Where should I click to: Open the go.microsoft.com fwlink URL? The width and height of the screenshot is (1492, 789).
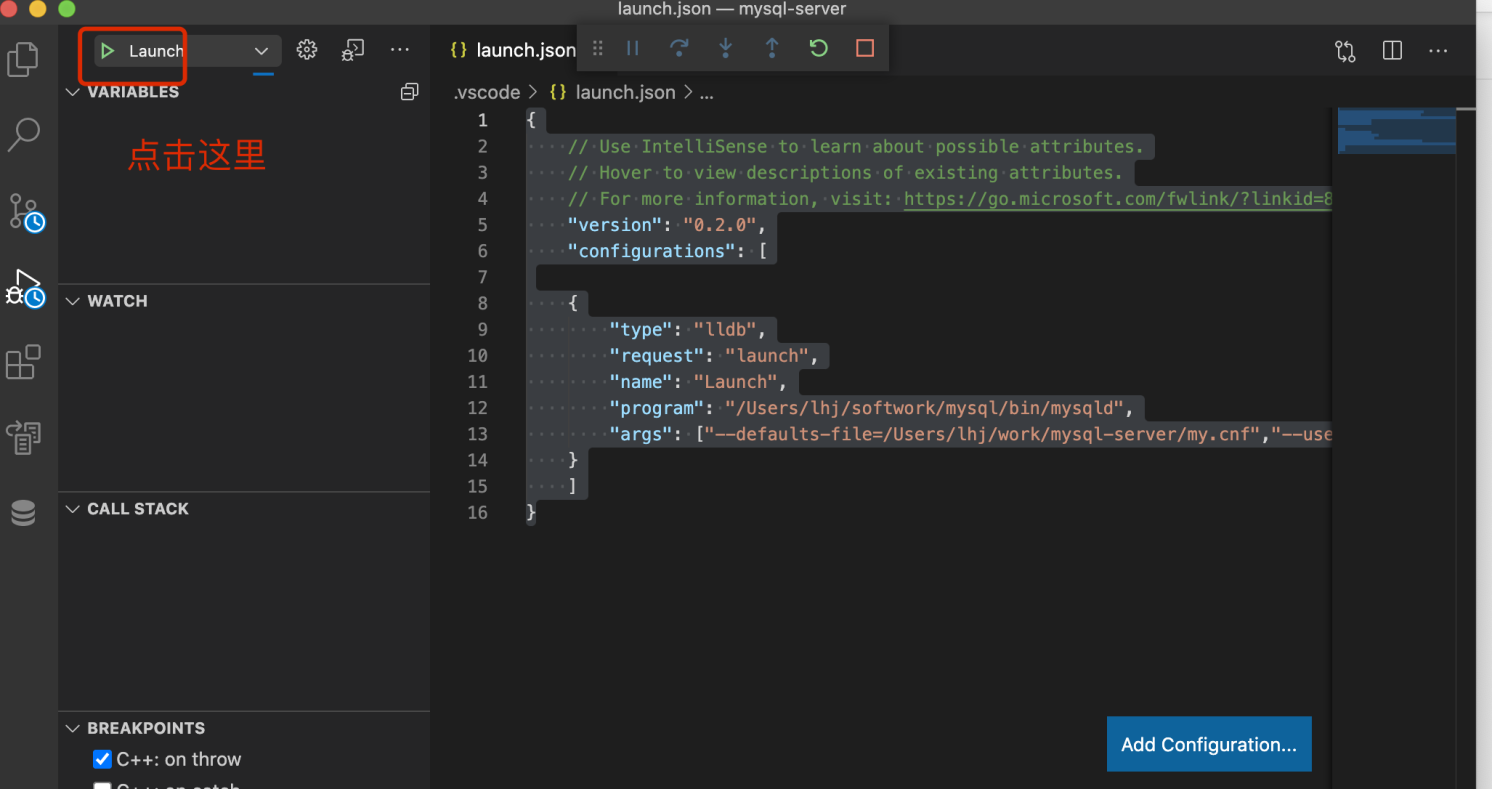coord(1118,199)
